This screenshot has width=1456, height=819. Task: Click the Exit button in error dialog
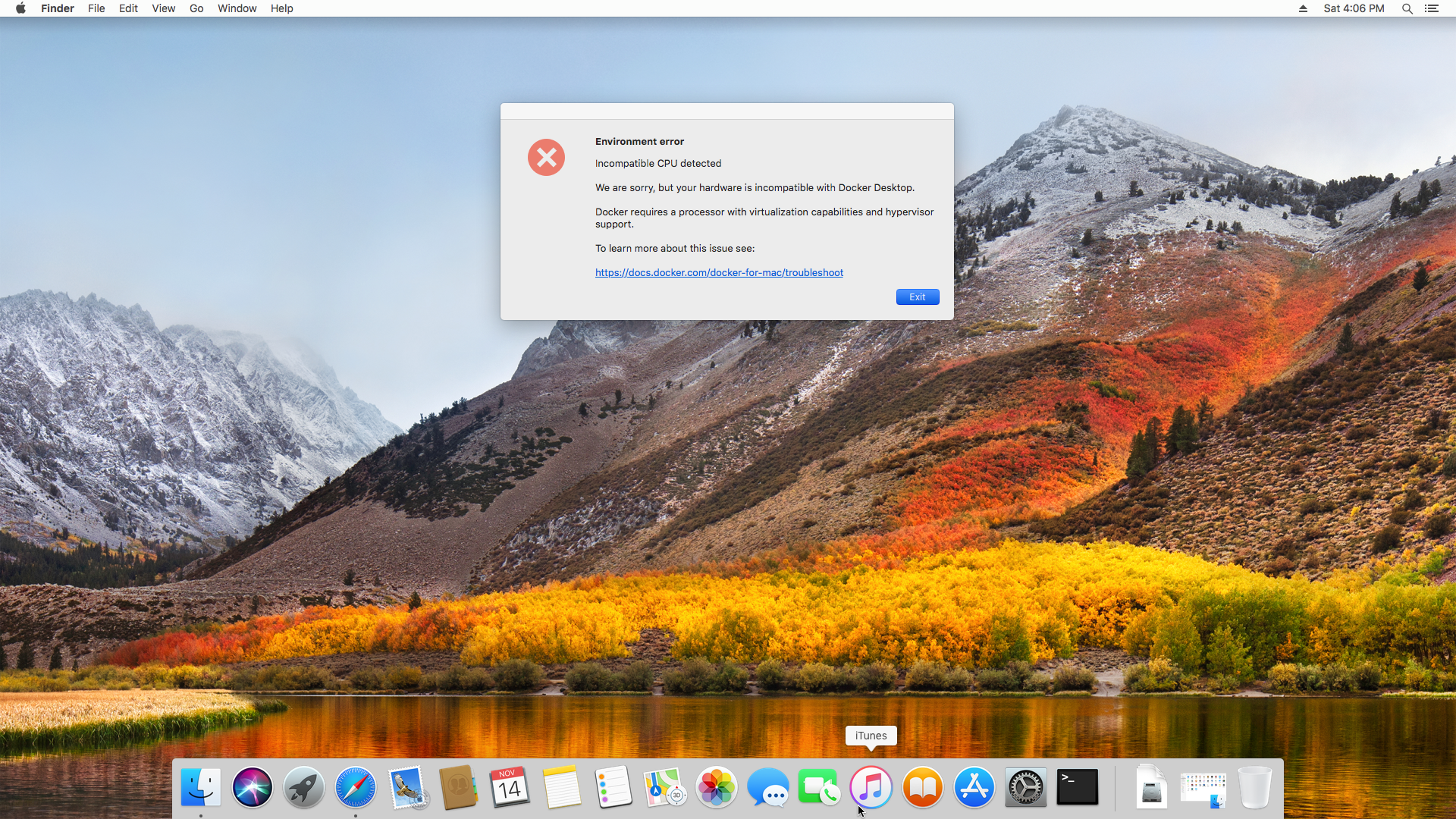[x=917, y=297]
